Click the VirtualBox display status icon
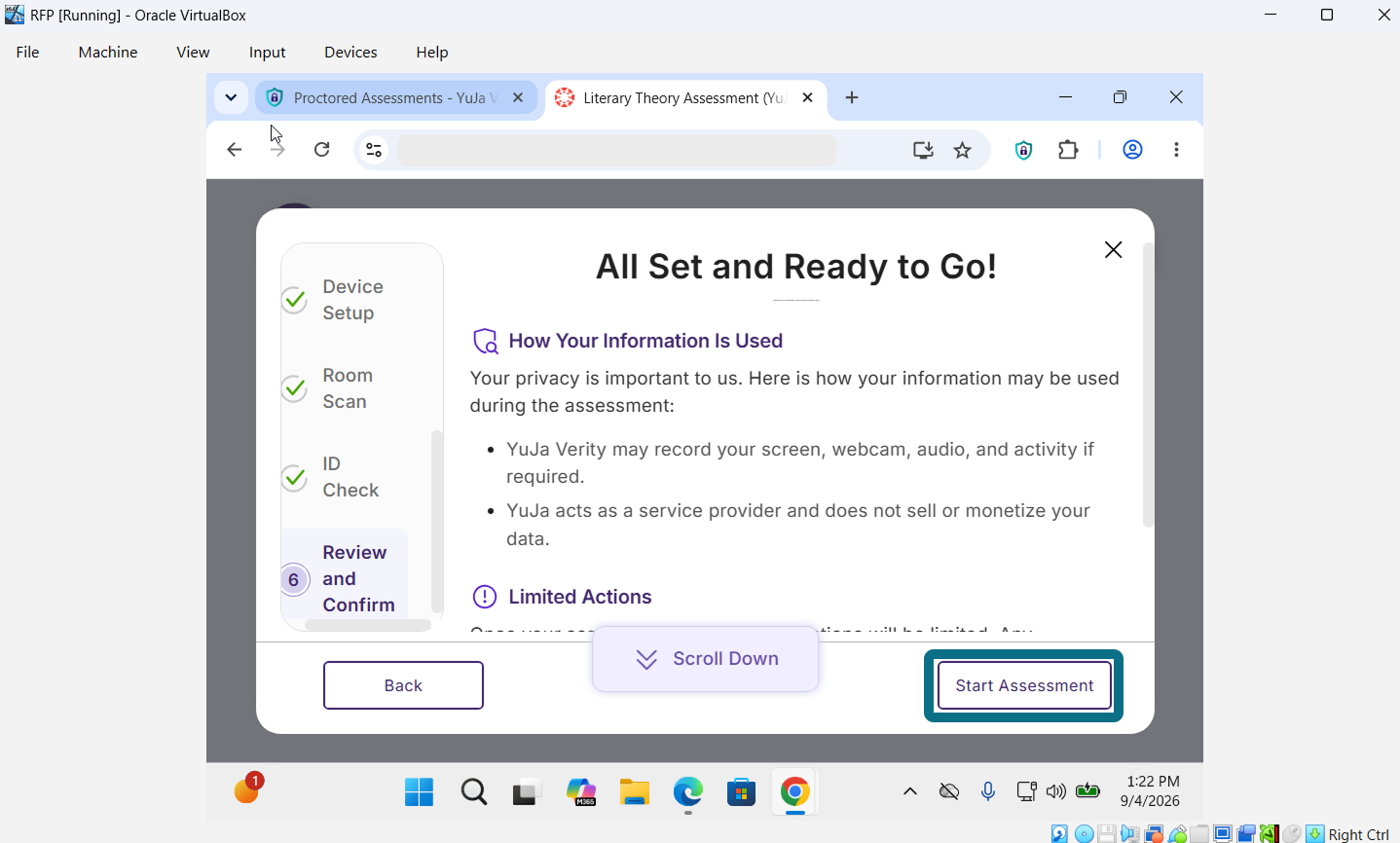This screenshot has height=843, width=1400. 1224,834
